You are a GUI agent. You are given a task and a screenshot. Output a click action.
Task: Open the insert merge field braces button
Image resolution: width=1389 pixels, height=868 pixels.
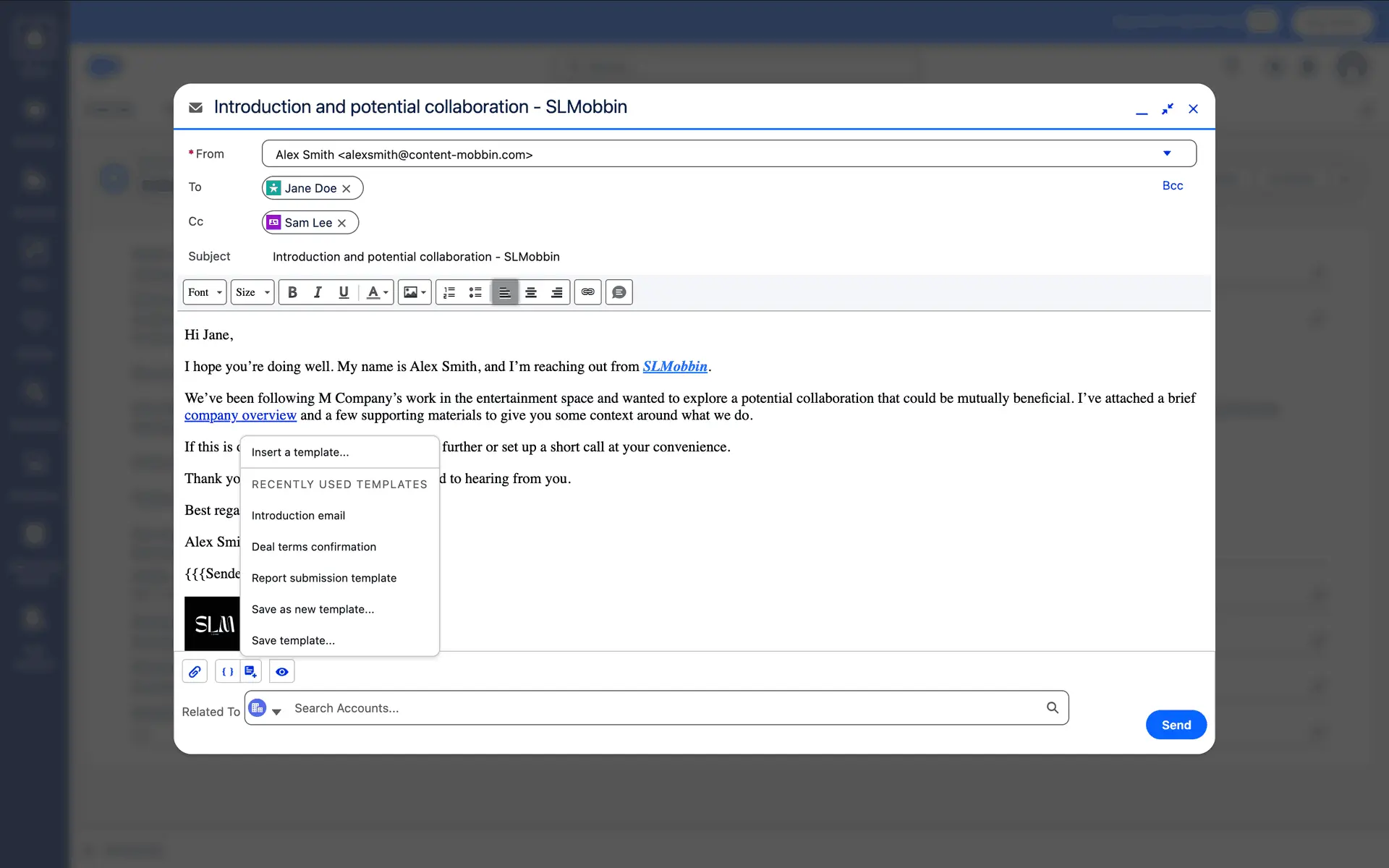click(227, 671)
